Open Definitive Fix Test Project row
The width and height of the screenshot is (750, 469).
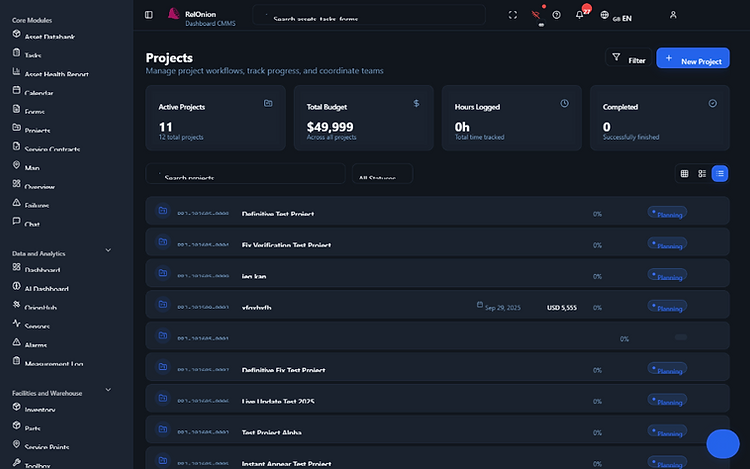(437, 367)
